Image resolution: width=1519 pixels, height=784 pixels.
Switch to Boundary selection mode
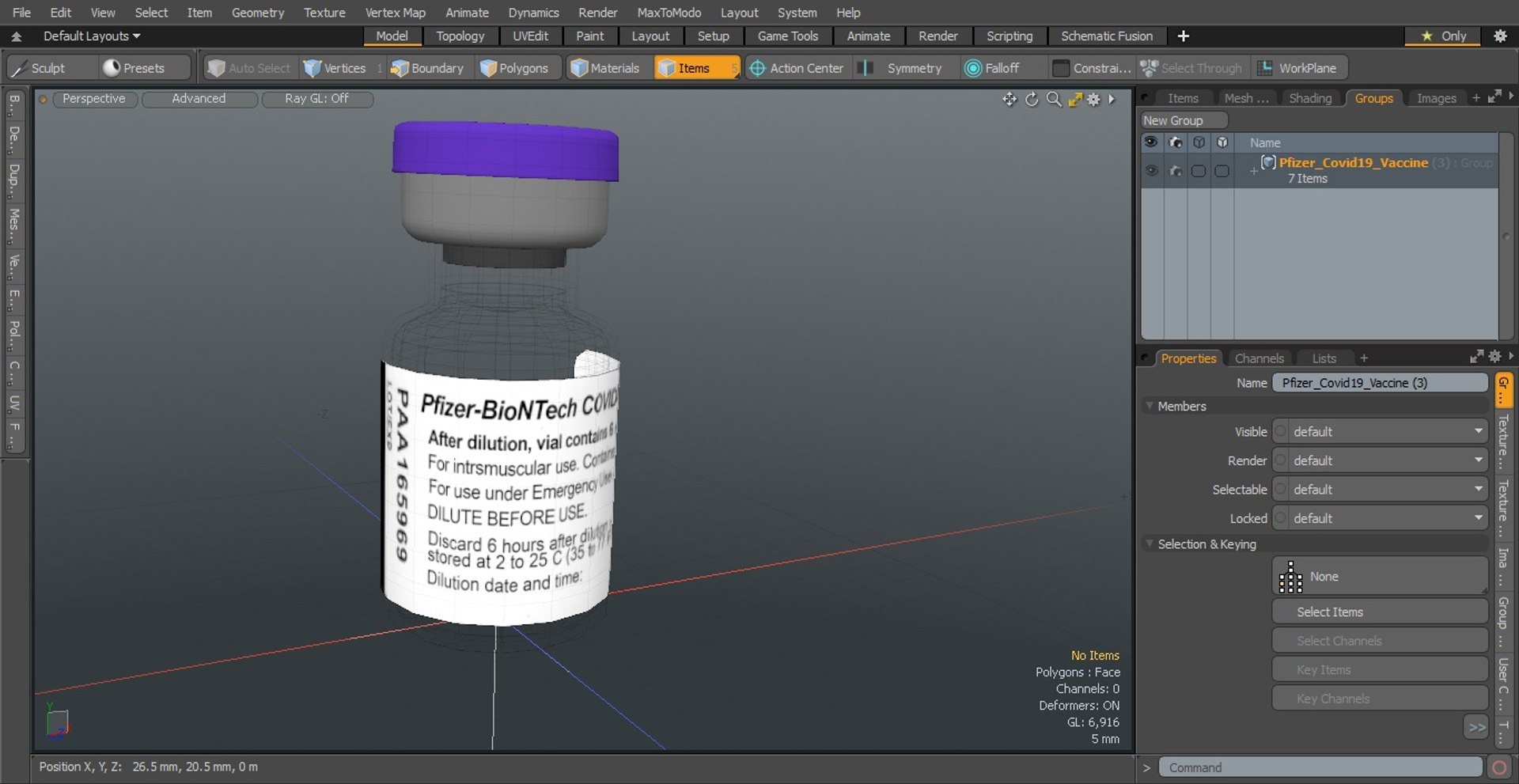[428, 68]
